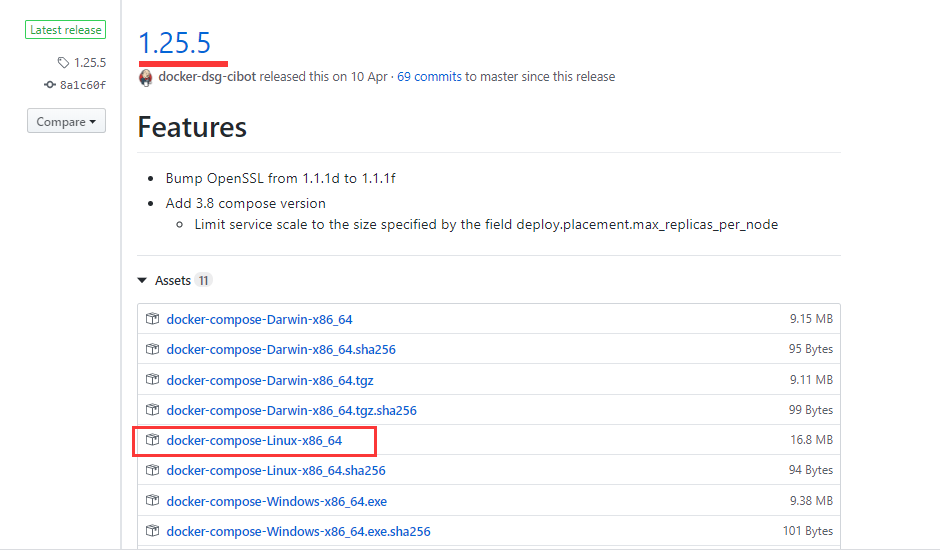Click package icon for docker-compose-Windows-x86_64.exe
This screenshot has width=940, height=555.
pos(152,500)
